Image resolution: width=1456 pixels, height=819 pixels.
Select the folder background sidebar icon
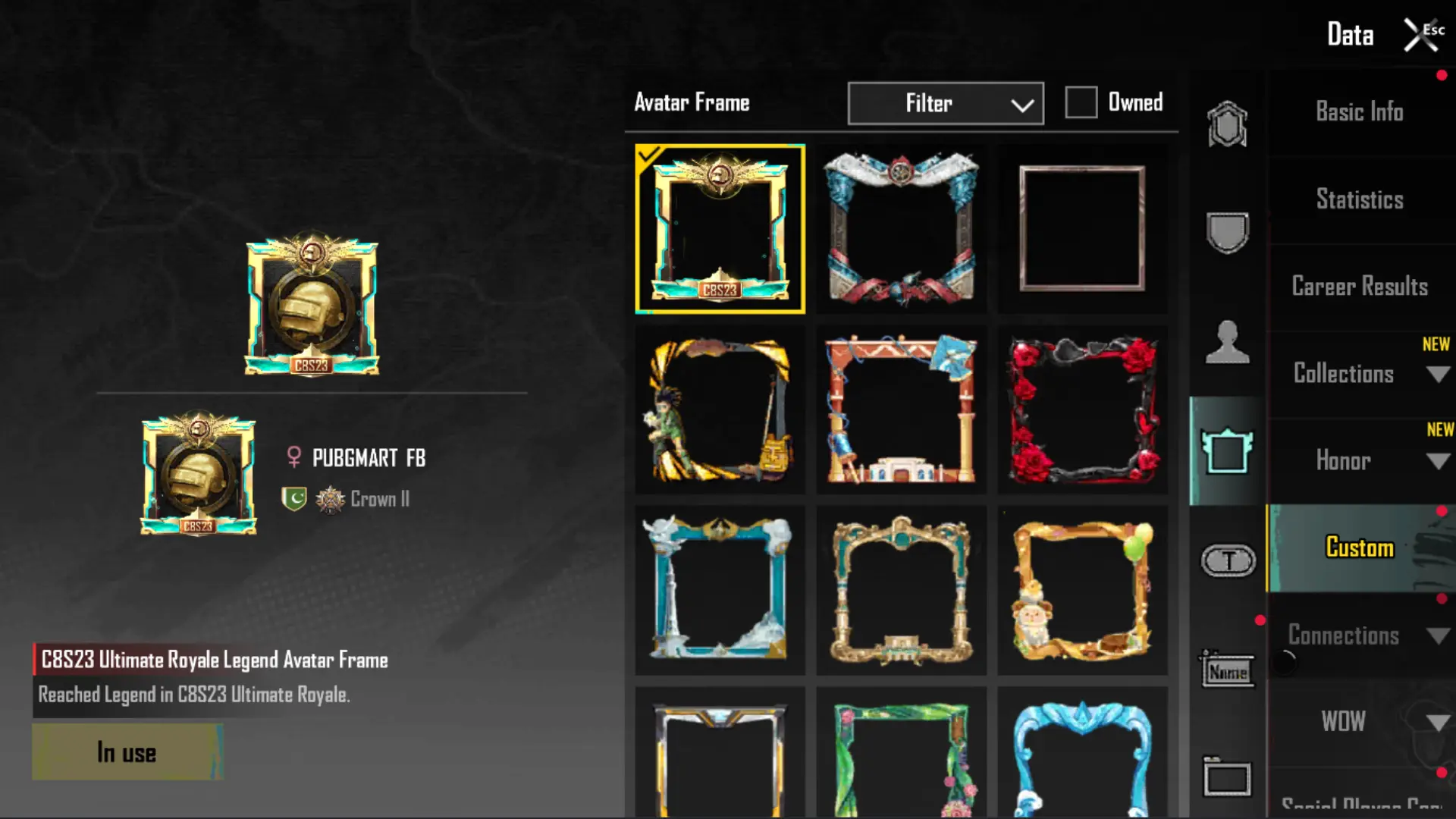point(1227,777)
